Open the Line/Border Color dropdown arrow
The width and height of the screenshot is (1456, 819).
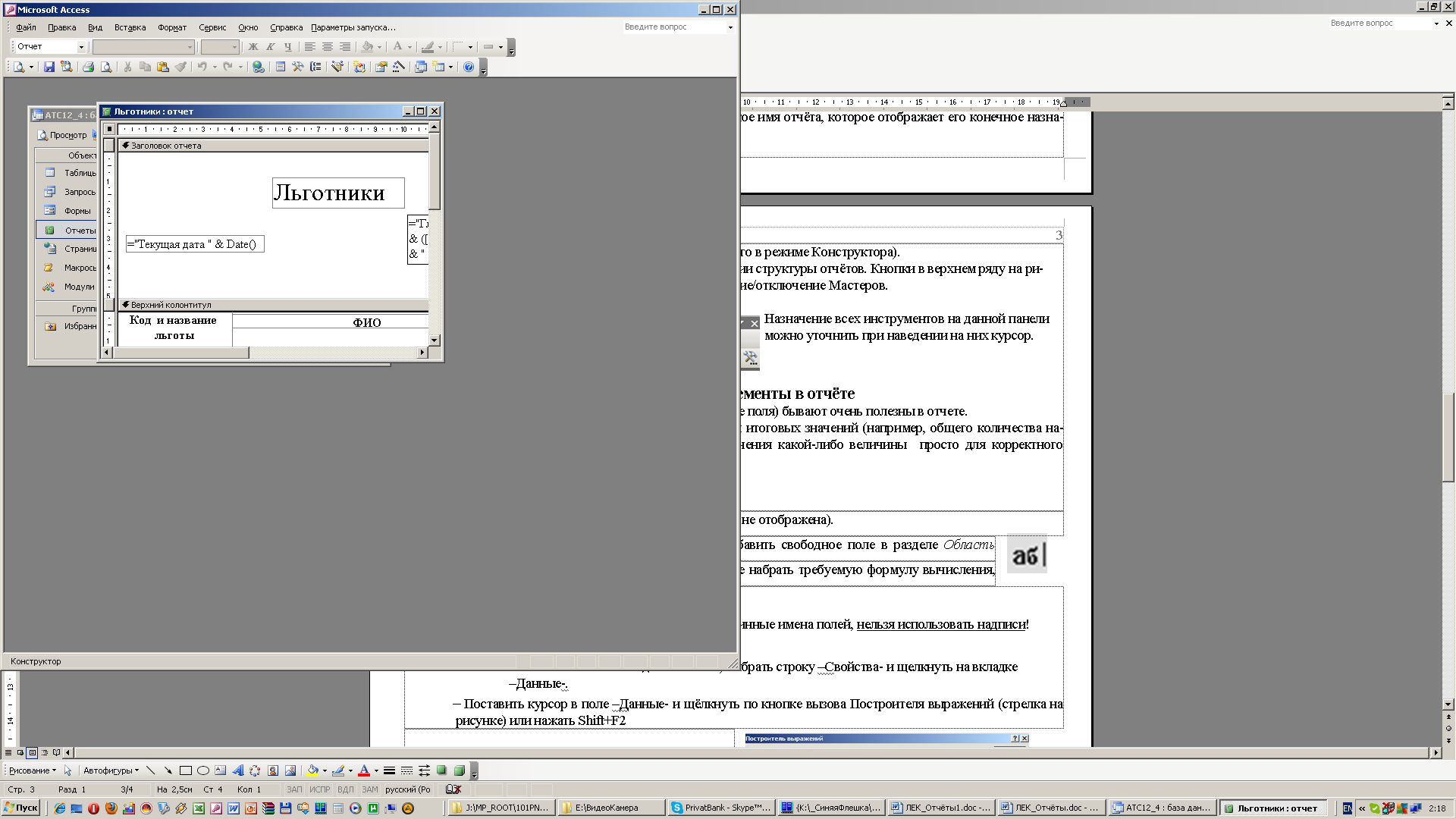point(440,47)
